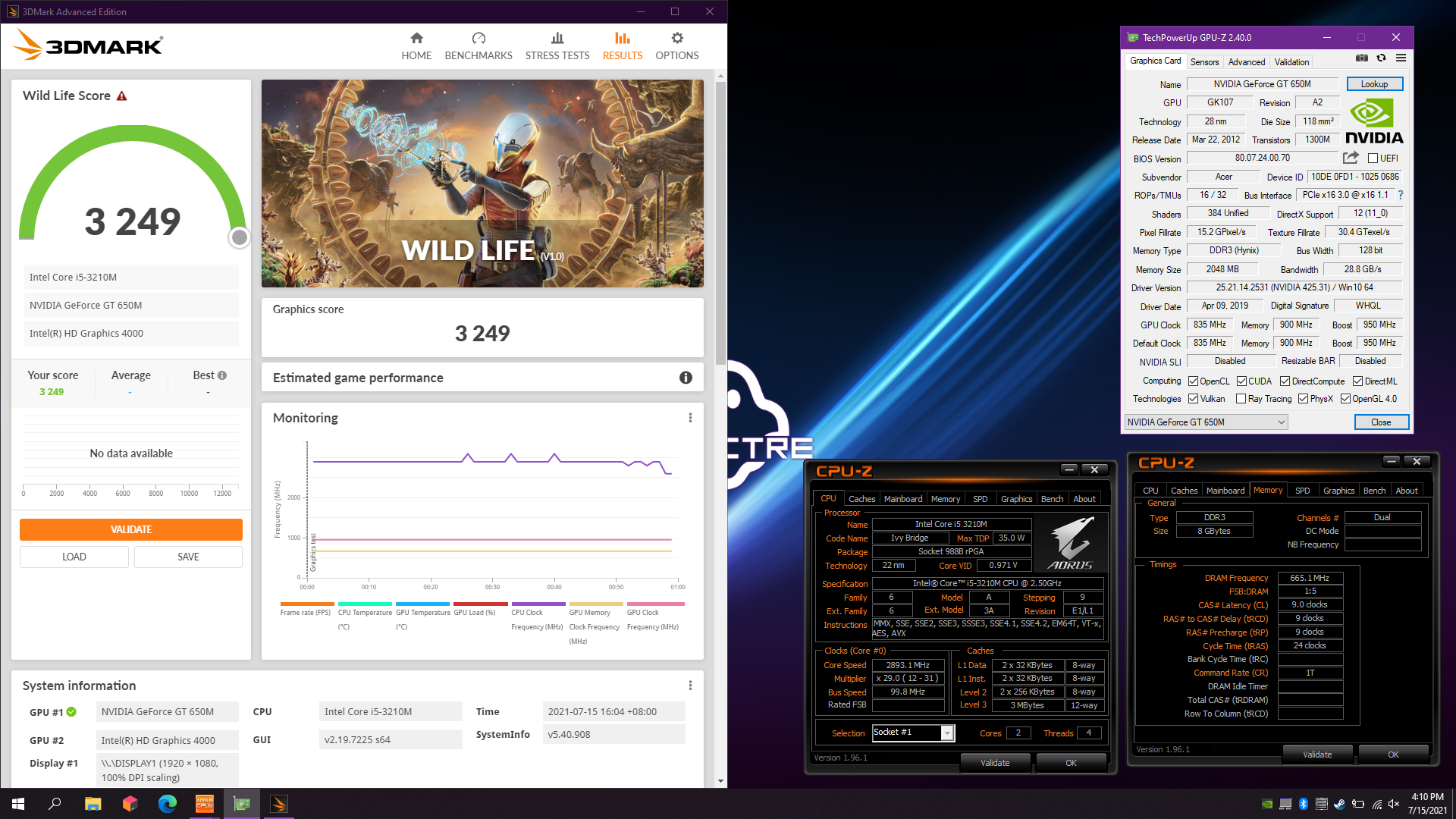This screenshot has width=1456, height=819.
Task: Click Validate in the left CPU-Z window
Action: tap(995, 763)
